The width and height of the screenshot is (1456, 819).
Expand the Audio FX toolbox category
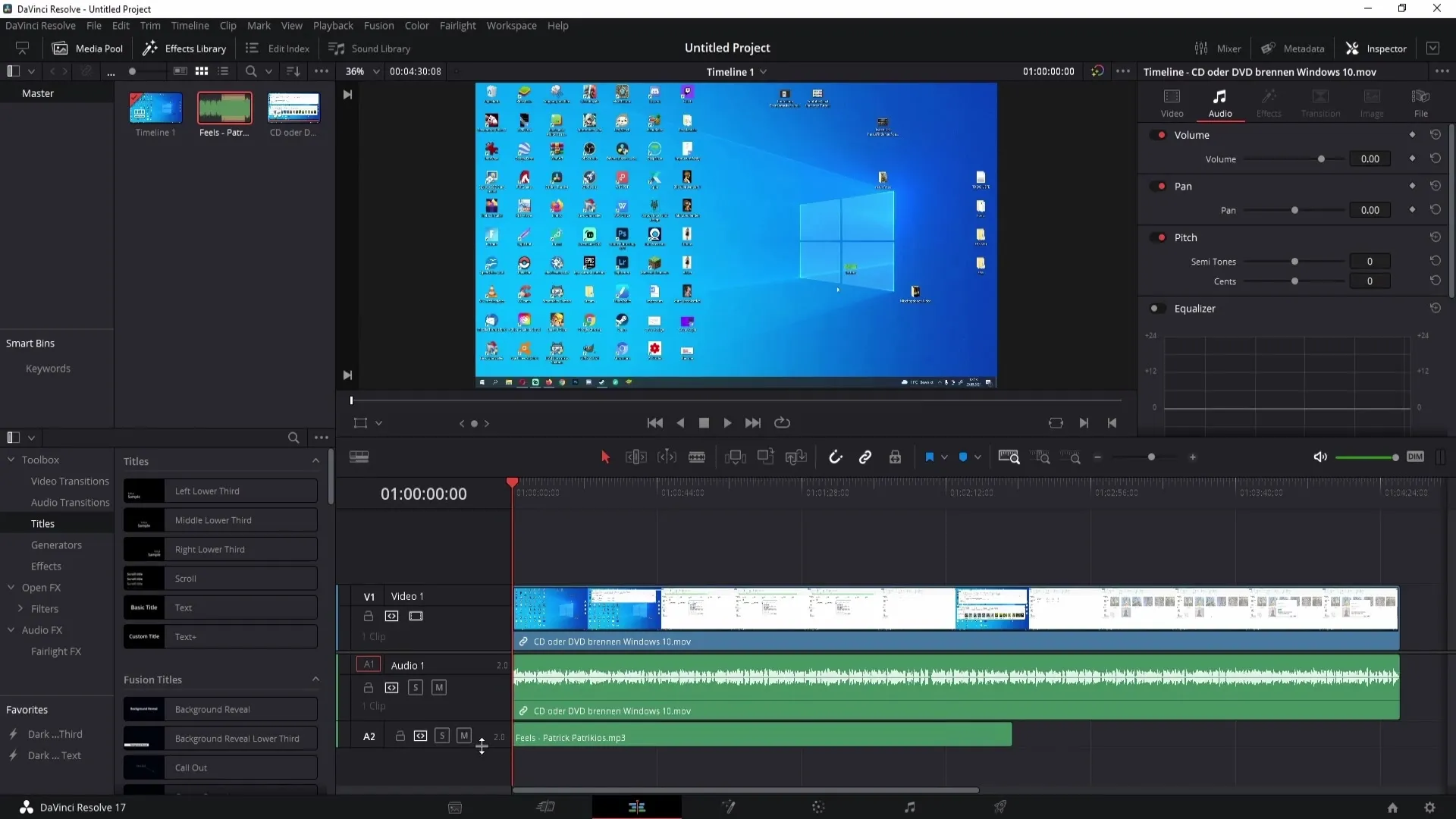click(10, 629)
